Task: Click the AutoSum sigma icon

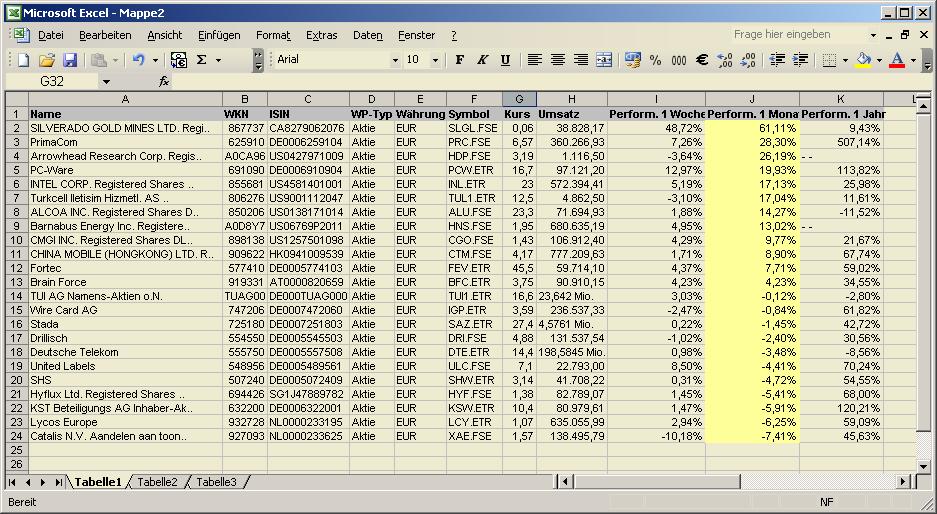Action: (x=202, y=60)
